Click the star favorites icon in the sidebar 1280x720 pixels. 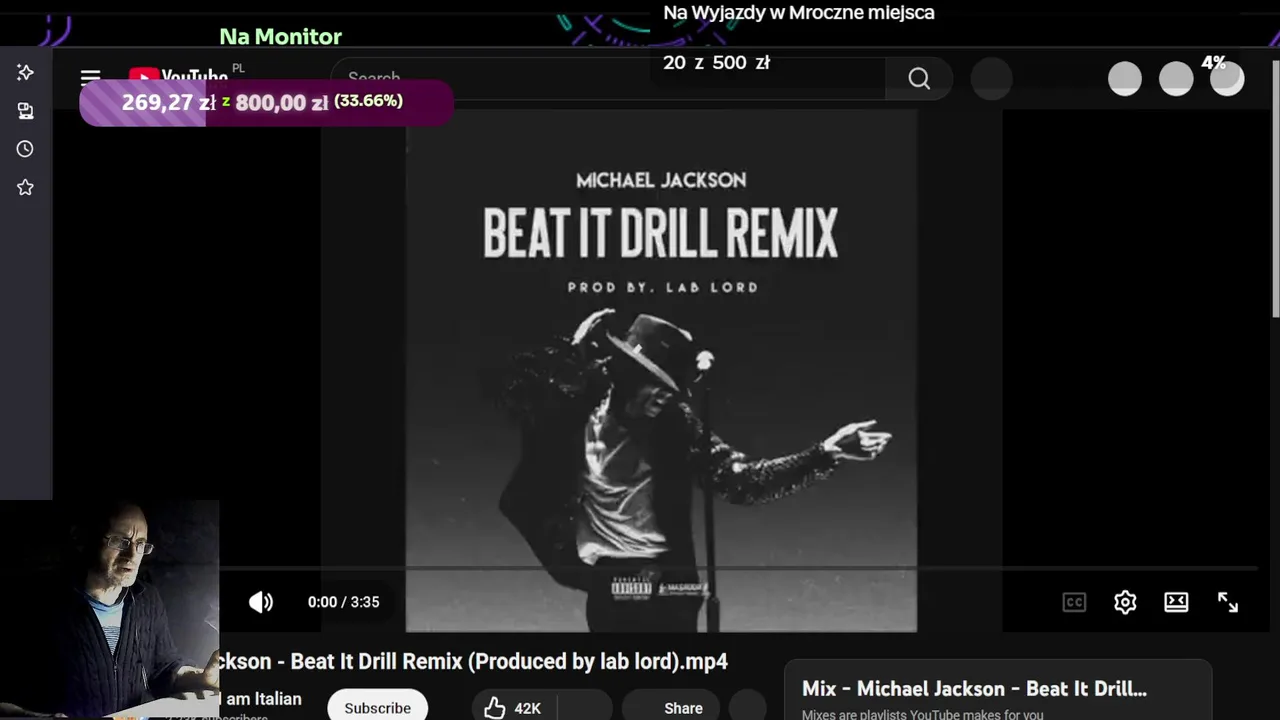tap(25, 187)
